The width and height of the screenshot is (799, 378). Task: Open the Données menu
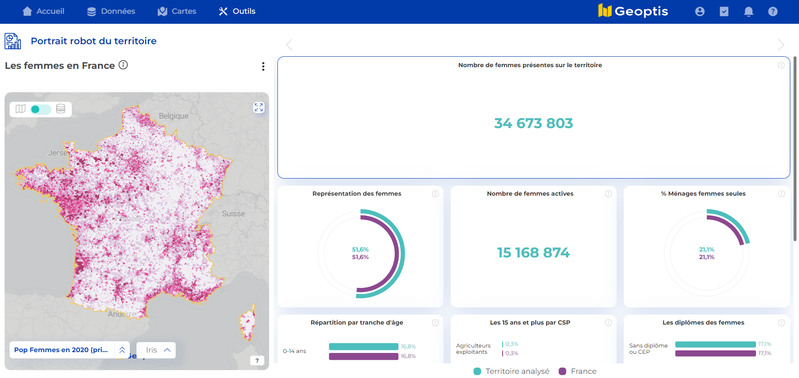[111, 11]
